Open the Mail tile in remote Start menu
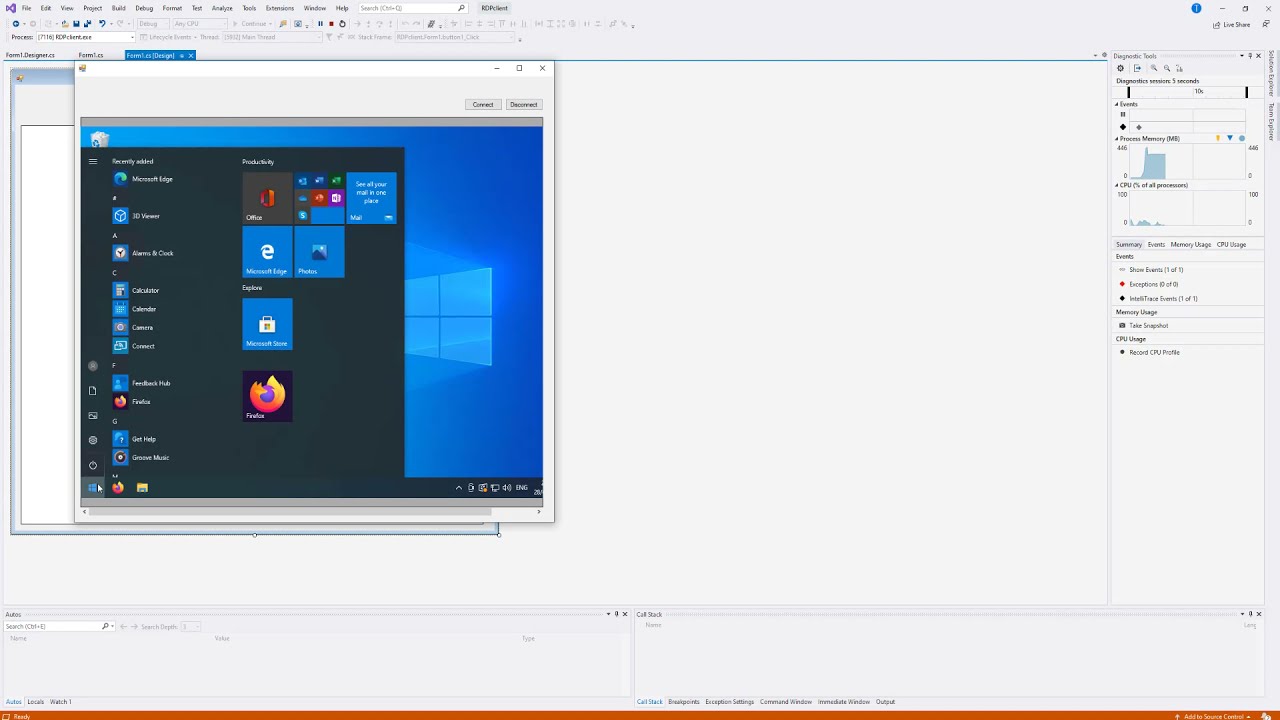1280x720 pixels. [x=371, y=198]
